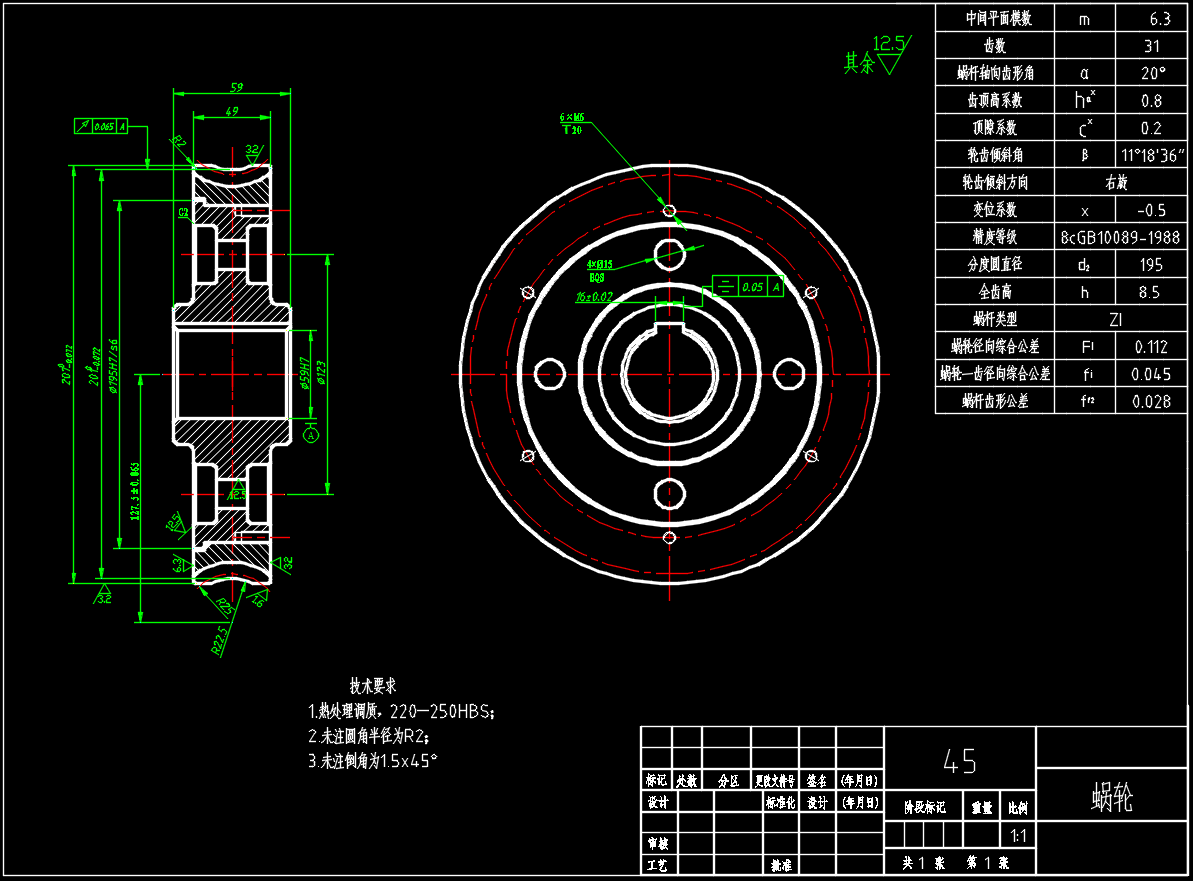Select the tolerance value 0.045

(x=1151, y=374)
